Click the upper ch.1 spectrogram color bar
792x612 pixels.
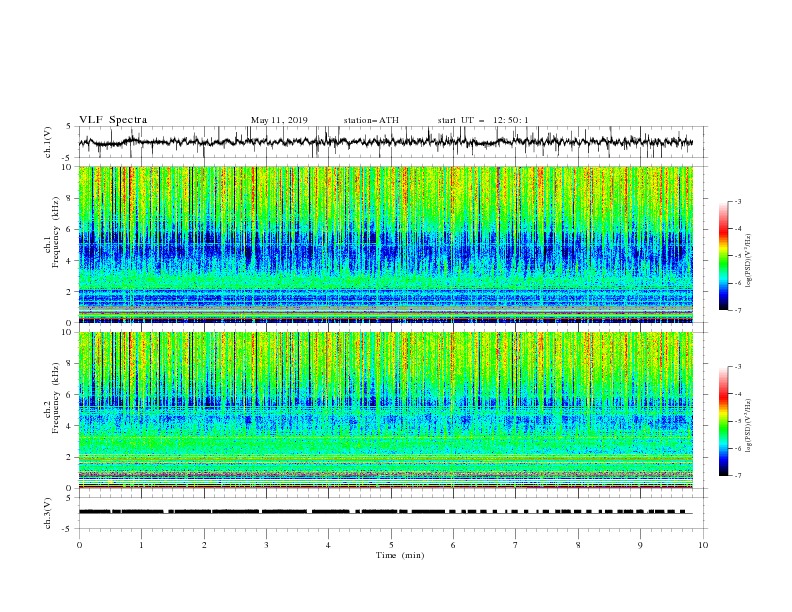pos(724,256)
